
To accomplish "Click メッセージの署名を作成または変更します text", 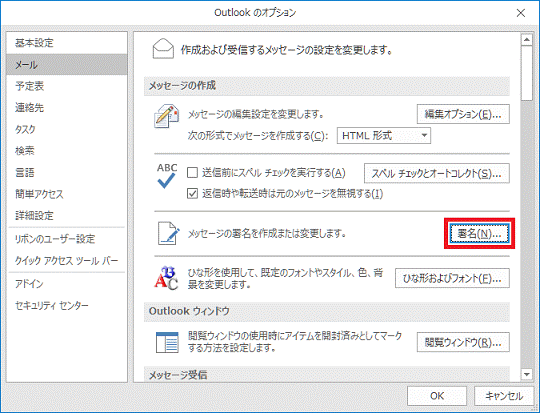I will click(x=267, y=234).
